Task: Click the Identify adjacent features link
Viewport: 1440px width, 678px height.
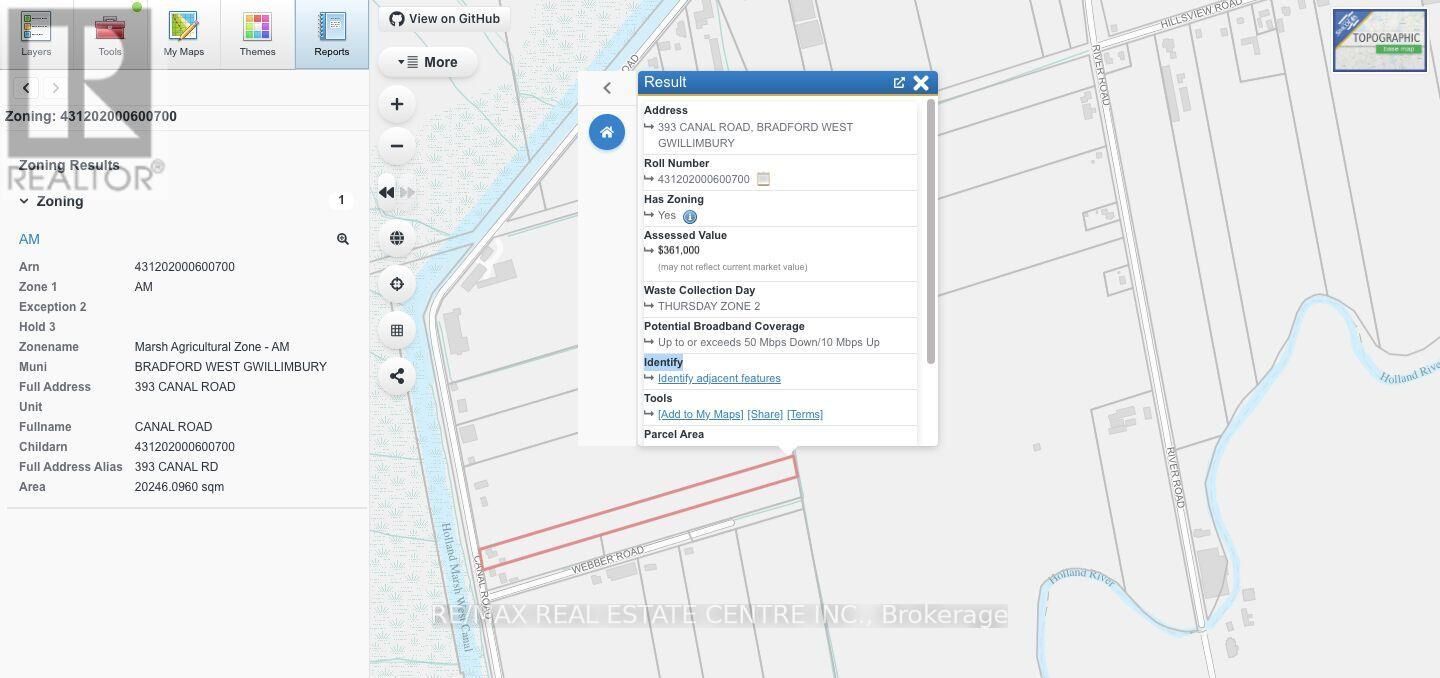Action: coord(719,378)
